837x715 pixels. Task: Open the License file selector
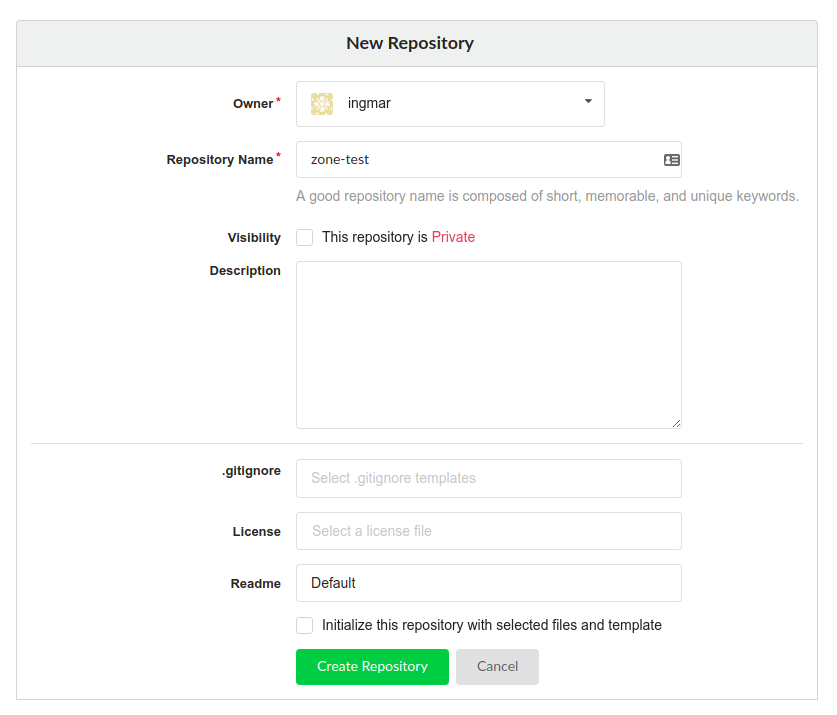tap(488, 531)
